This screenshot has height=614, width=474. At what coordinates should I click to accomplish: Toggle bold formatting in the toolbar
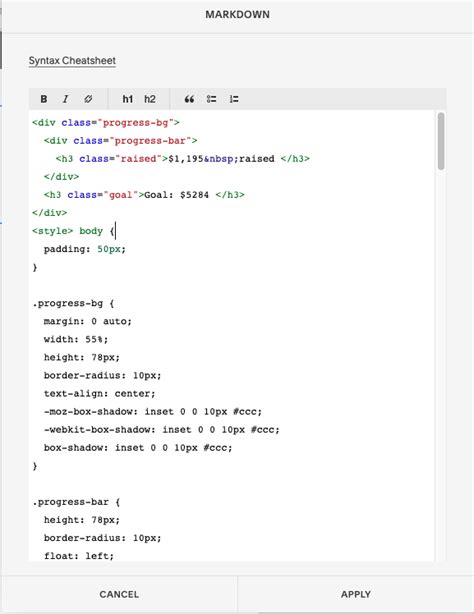(44, 99)
